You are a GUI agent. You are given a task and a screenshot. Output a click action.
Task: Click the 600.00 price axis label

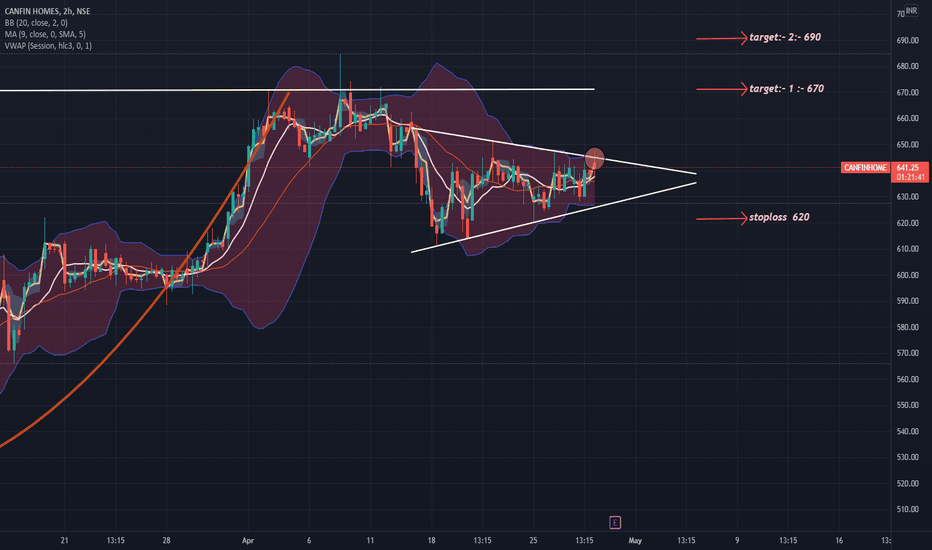[x=908, y=275]
